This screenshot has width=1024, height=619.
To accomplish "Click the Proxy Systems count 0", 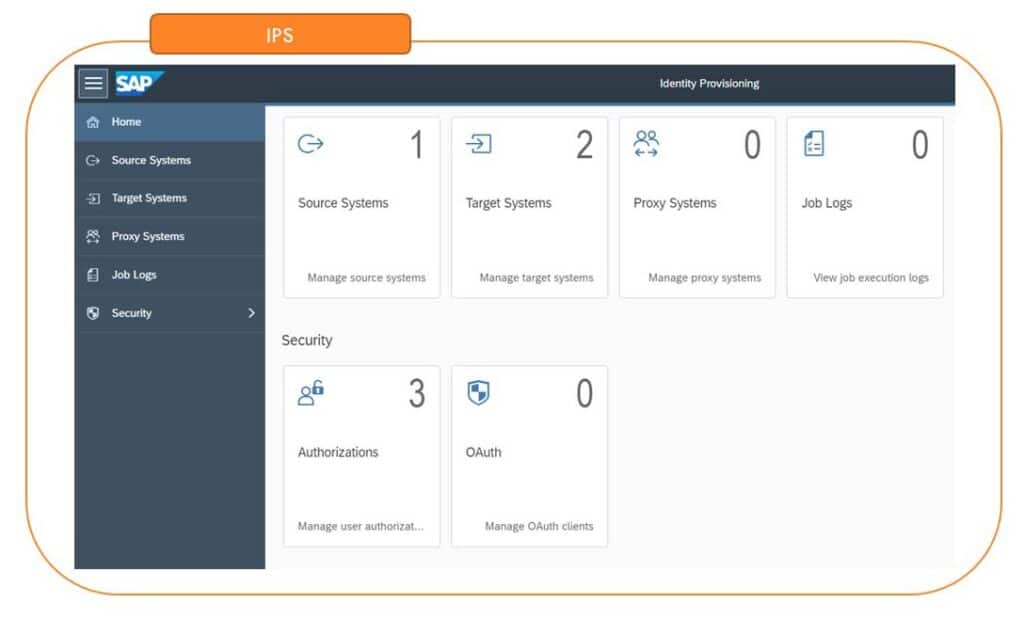I will click(x=752, y=145).
